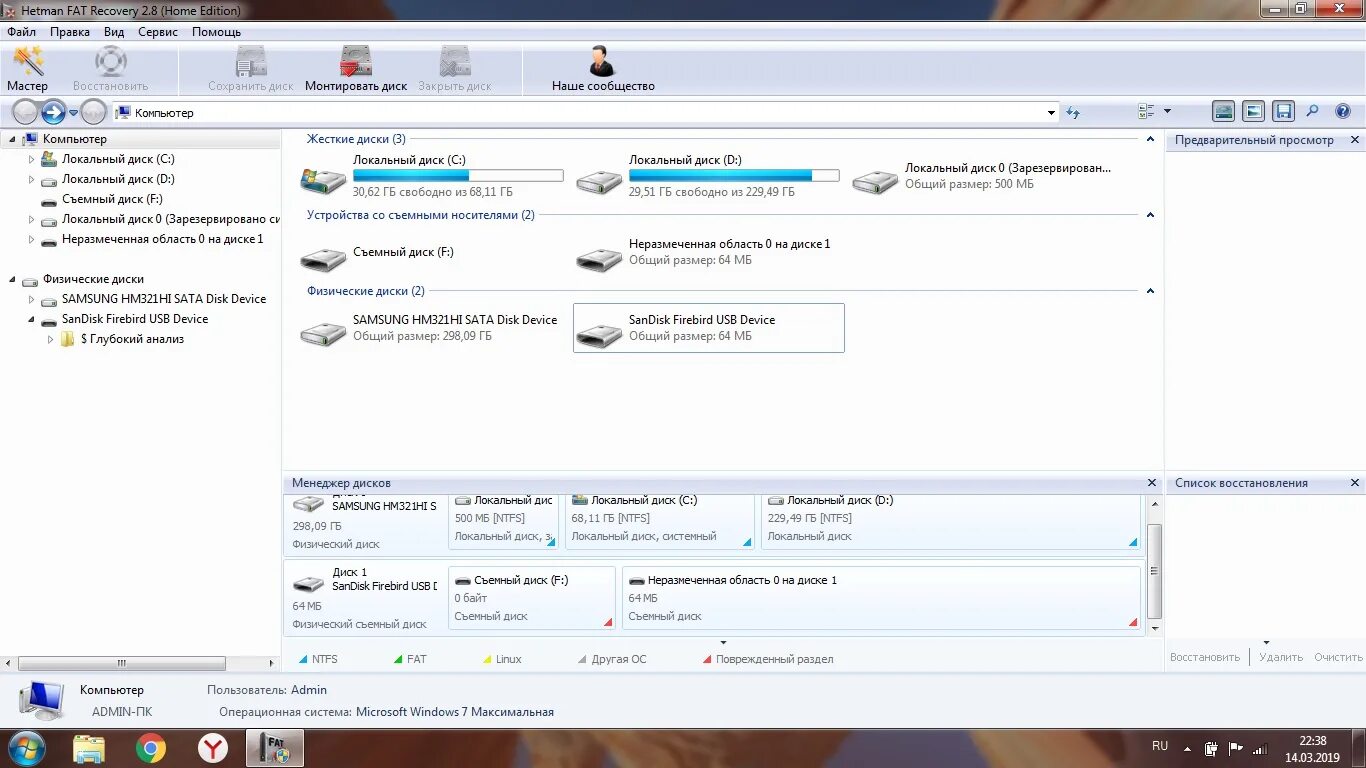The width and height of the screenshot is (1366, 768).
Task: Open the view mode icon on the toolbar
Action: (1147, 112)
